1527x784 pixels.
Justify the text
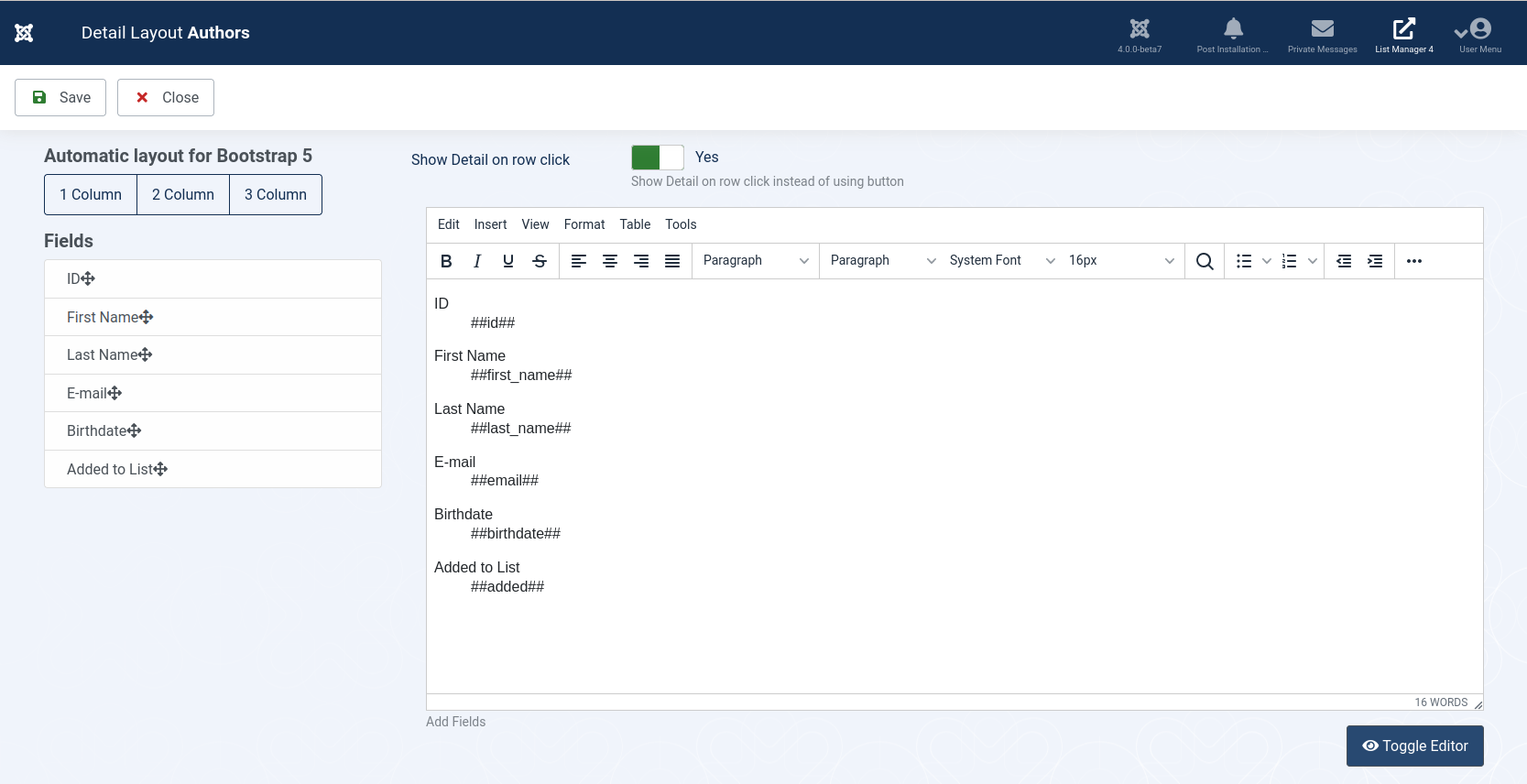[x=672, y=261]
